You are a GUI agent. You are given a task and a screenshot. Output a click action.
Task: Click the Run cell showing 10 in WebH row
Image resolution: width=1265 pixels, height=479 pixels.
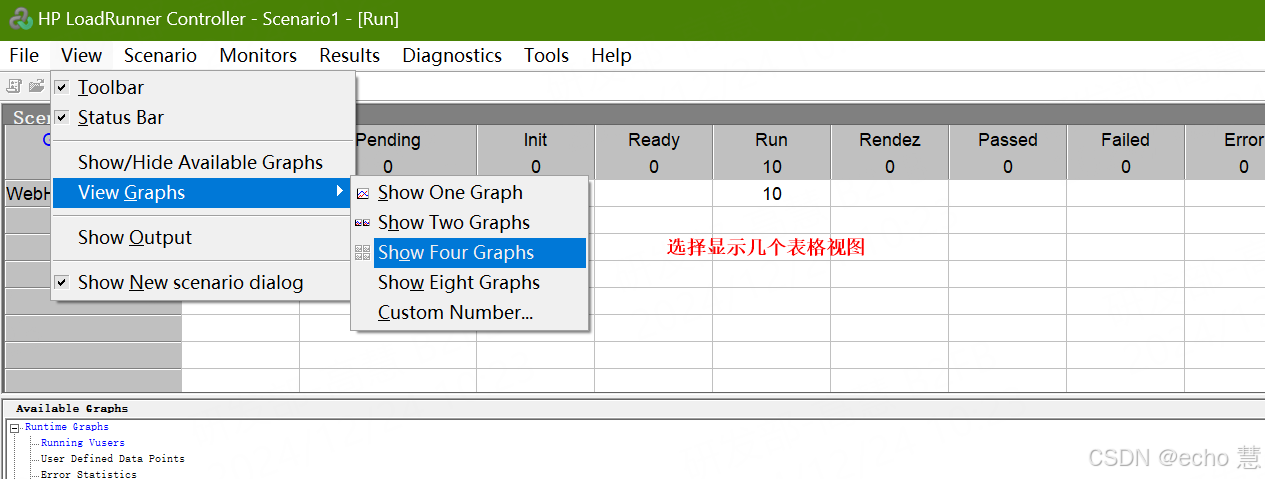tap(772, 194)
